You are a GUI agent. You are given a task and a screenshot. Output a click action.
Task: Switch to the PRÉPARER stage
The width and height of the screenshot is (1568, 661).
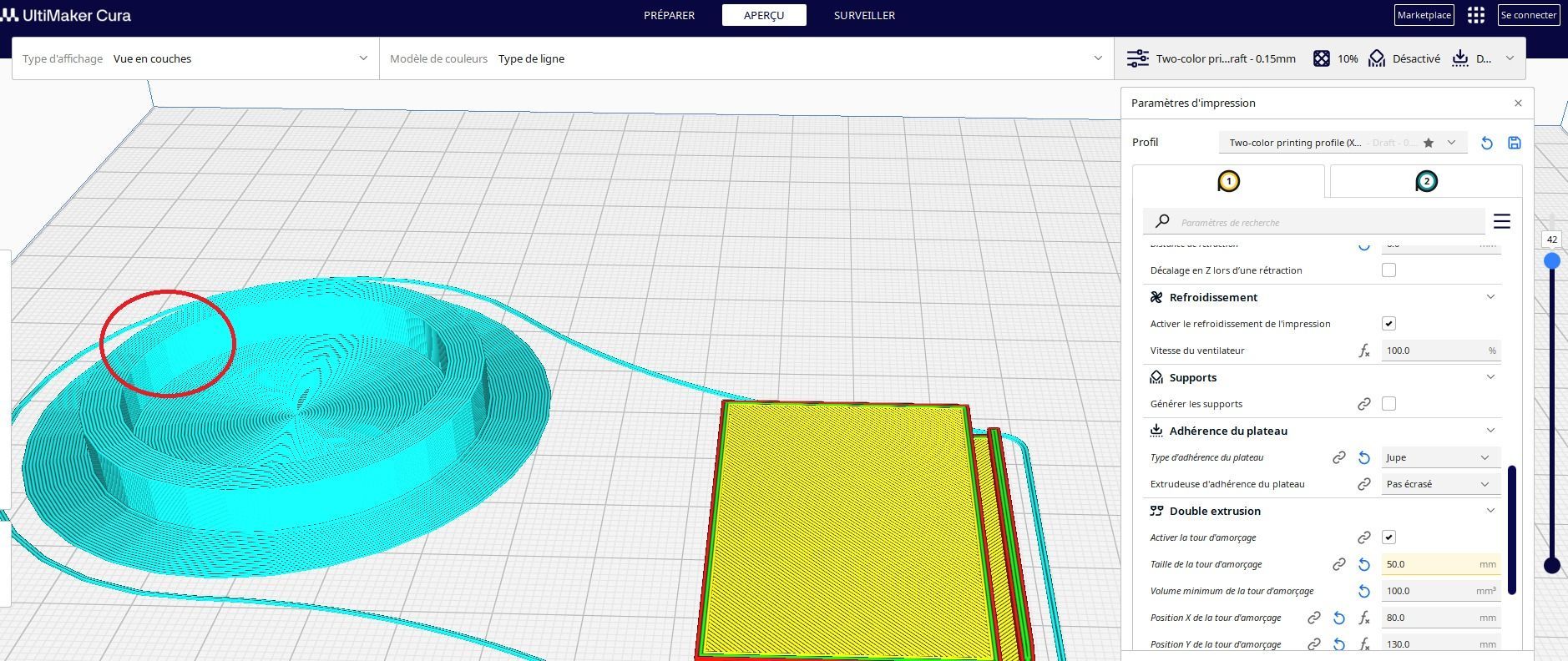669,15
